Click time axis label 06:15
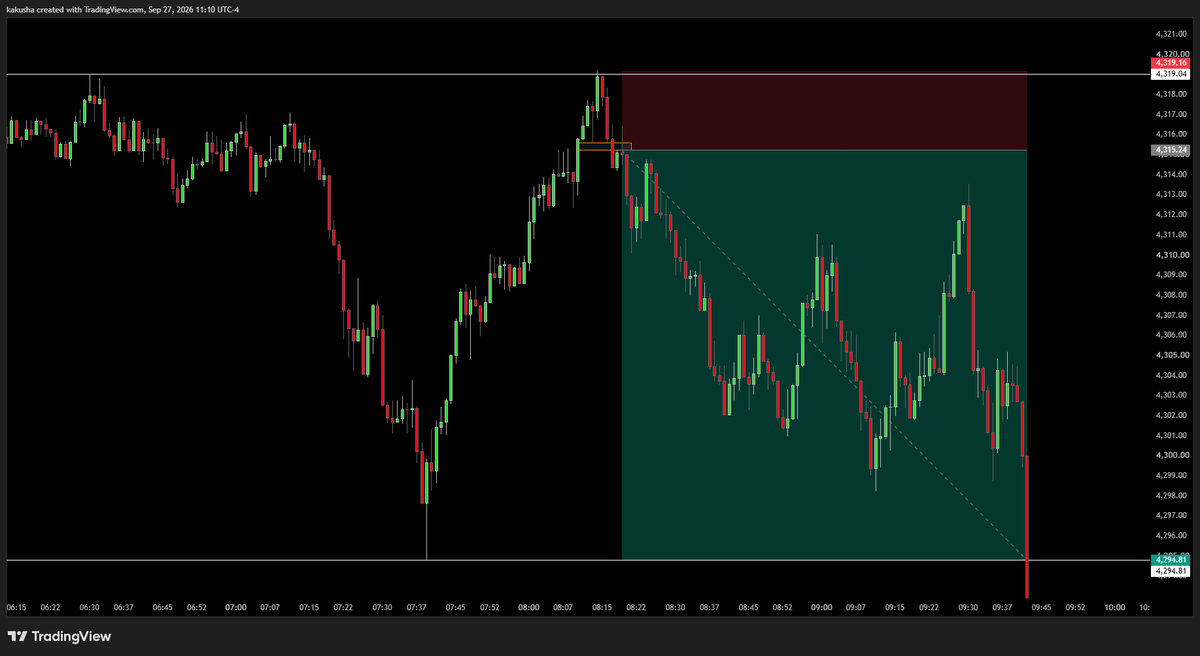The height and width of the screenshot is (656, 1200). tap(17, 607)
